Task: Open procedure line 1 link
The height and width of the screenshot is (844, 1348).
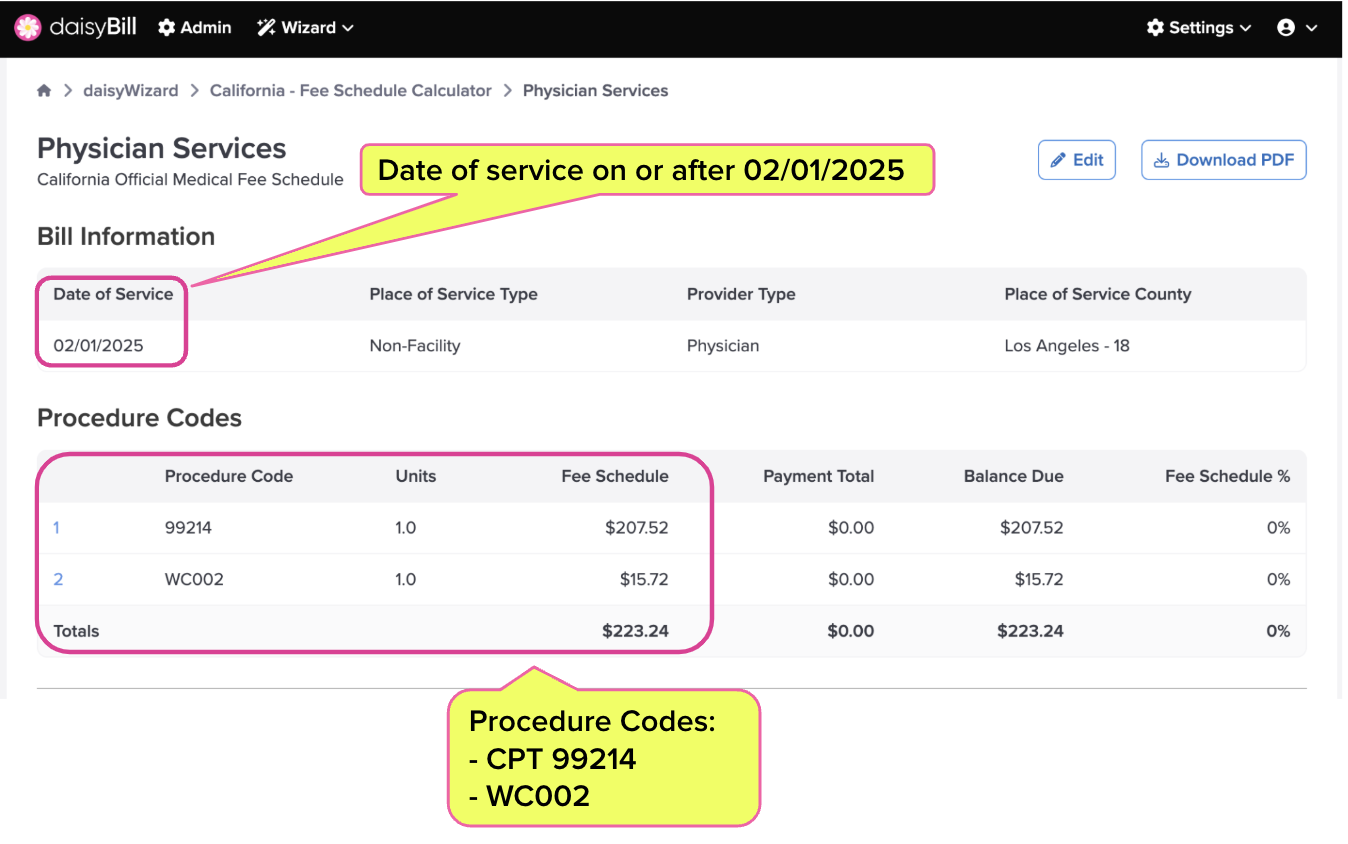Action: coord(56,528)
